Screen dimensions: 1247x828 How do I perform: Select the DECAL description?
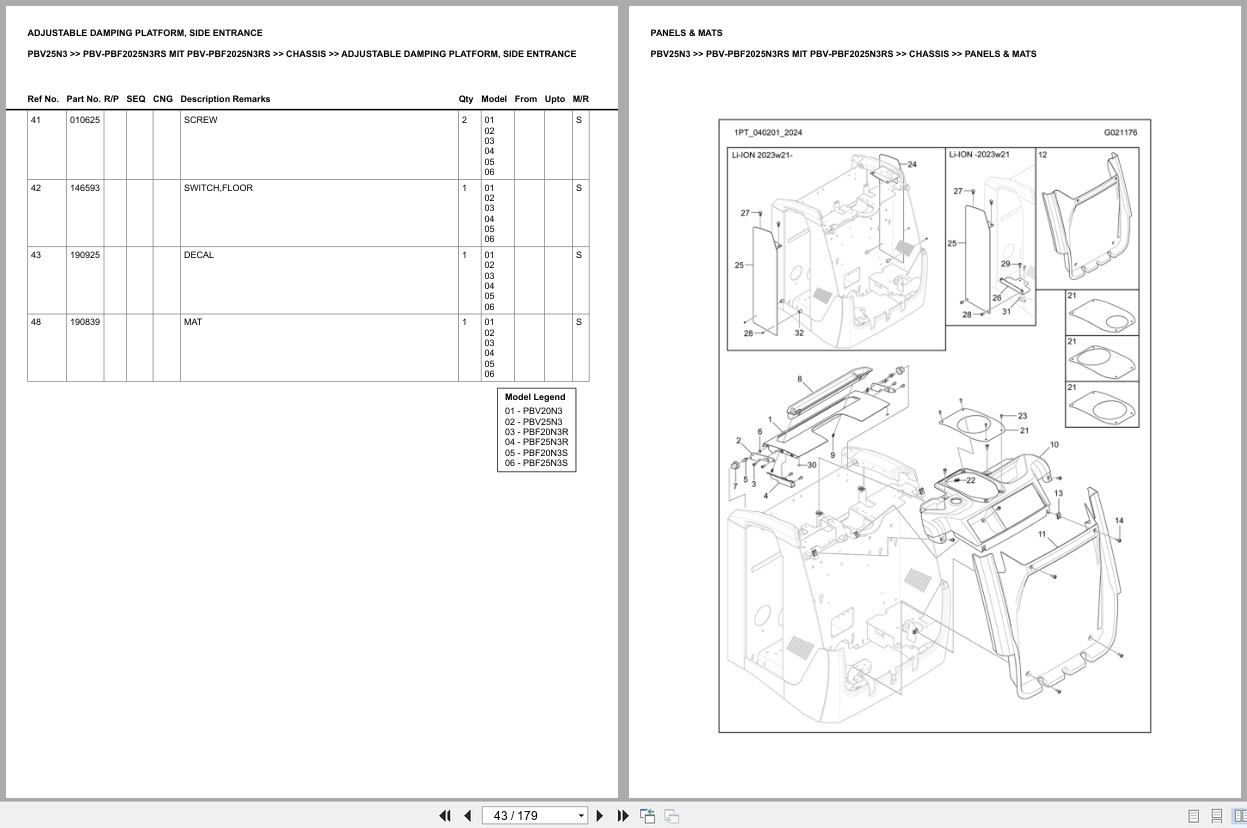(198, 255)
